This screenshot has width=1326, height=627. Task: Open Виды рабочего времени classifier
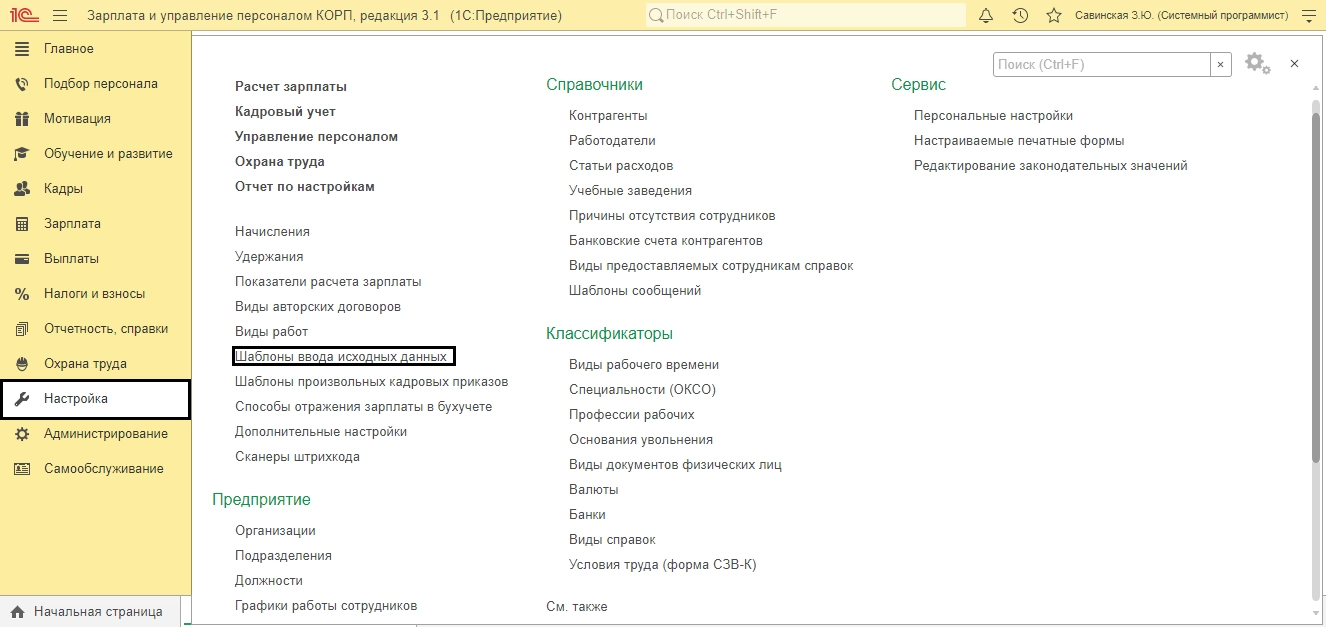[644, 365]
